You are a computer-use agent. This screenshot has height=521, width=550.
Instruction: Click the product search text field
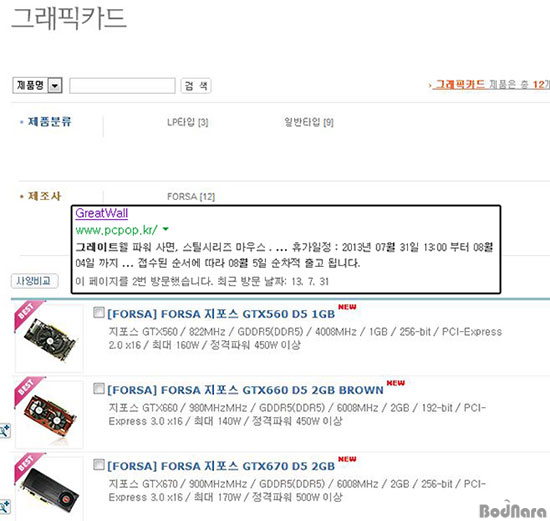pos(122,86)
